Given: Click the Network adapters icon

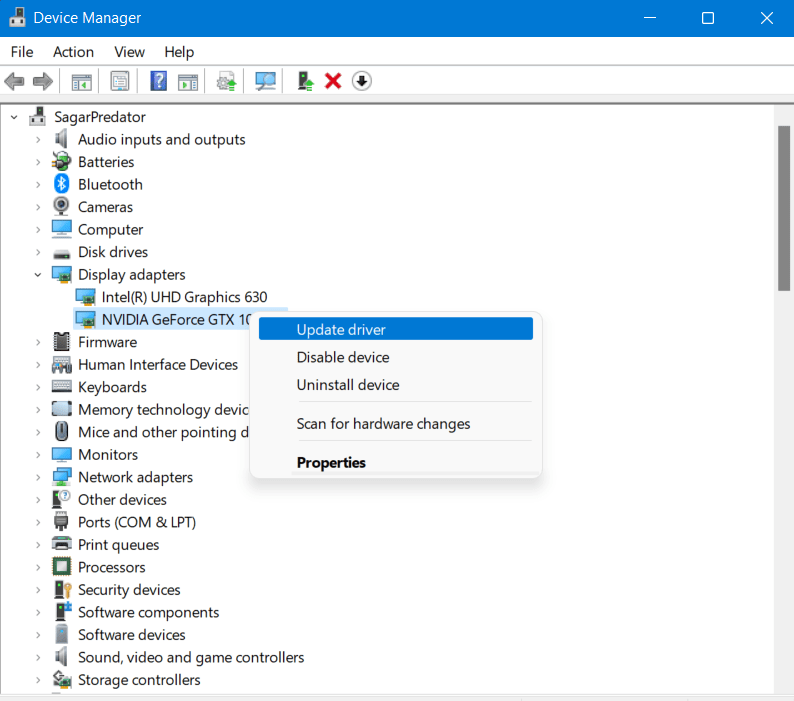Looking at the screenshot, I should click(61, 477).
